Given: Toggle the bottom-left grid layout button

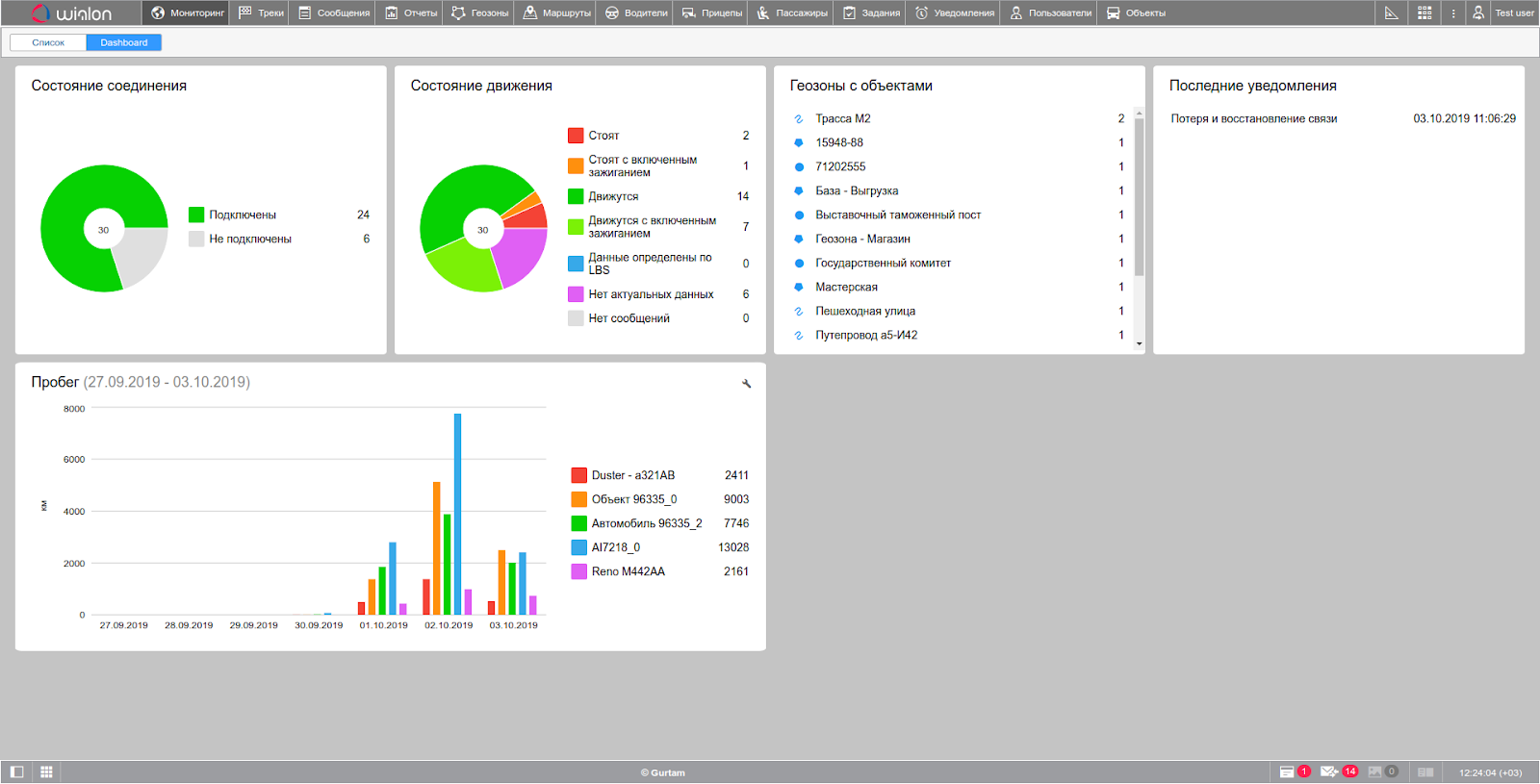Looking at the screenshot, I should [x=46, y=771].
